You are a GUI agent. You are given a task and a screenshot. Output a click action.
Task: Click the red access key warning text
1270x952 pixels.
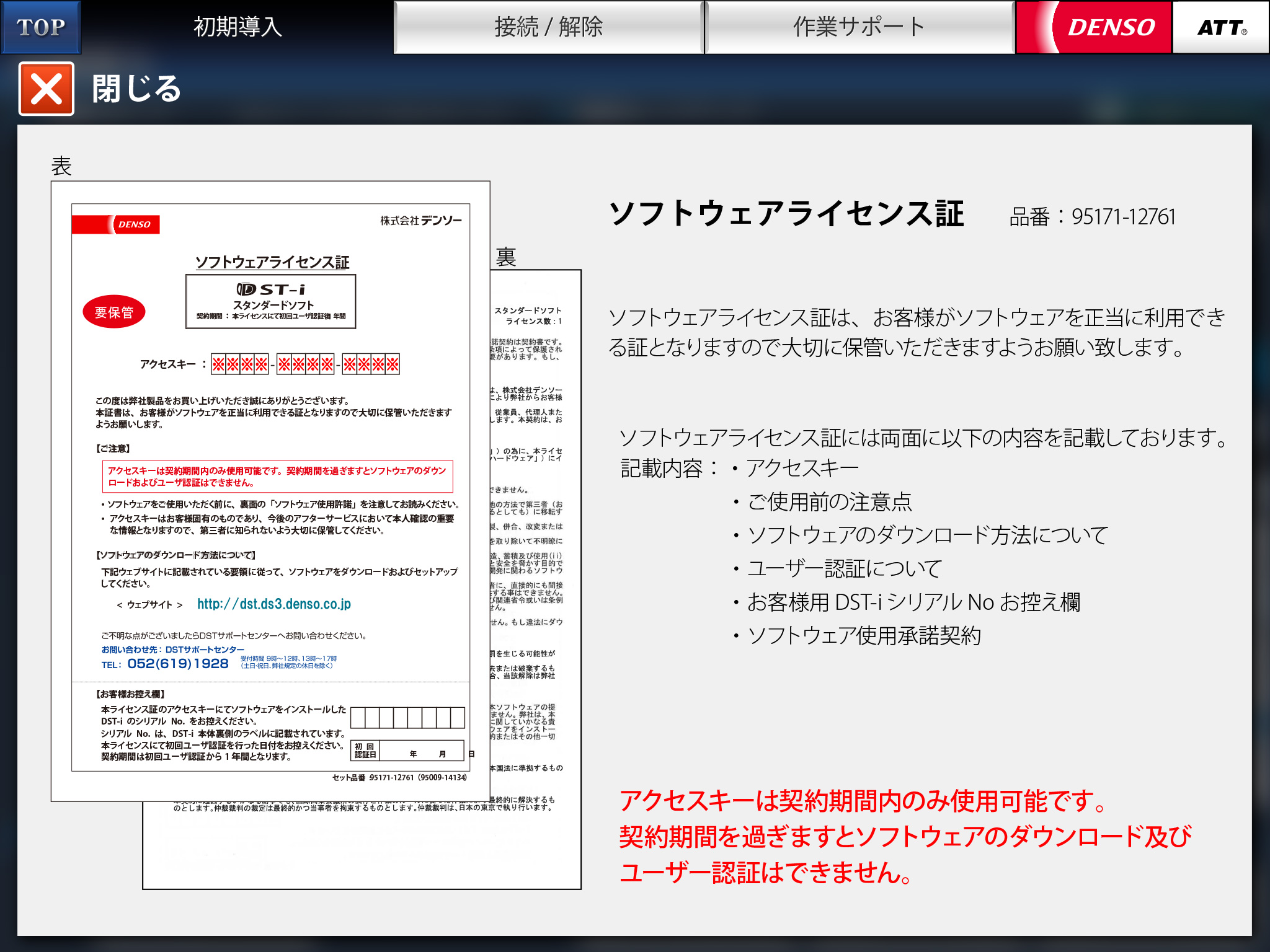point(905,836)
